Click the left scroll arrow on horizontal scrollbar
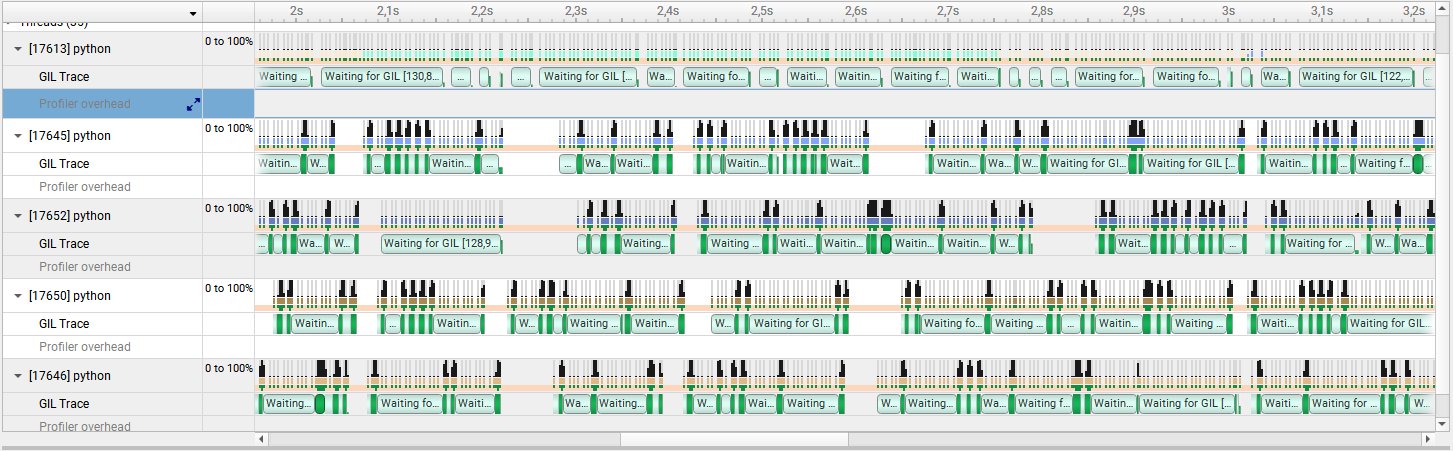The height and width of the screenshot is (451, 1453). click(x=262, y=439)
